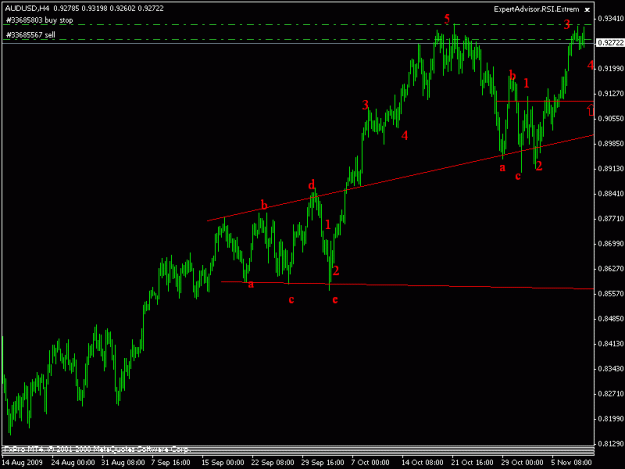625x469 pixels.
Task: Select the dashed buy stop order line
Action: click(x=298, y=25)
